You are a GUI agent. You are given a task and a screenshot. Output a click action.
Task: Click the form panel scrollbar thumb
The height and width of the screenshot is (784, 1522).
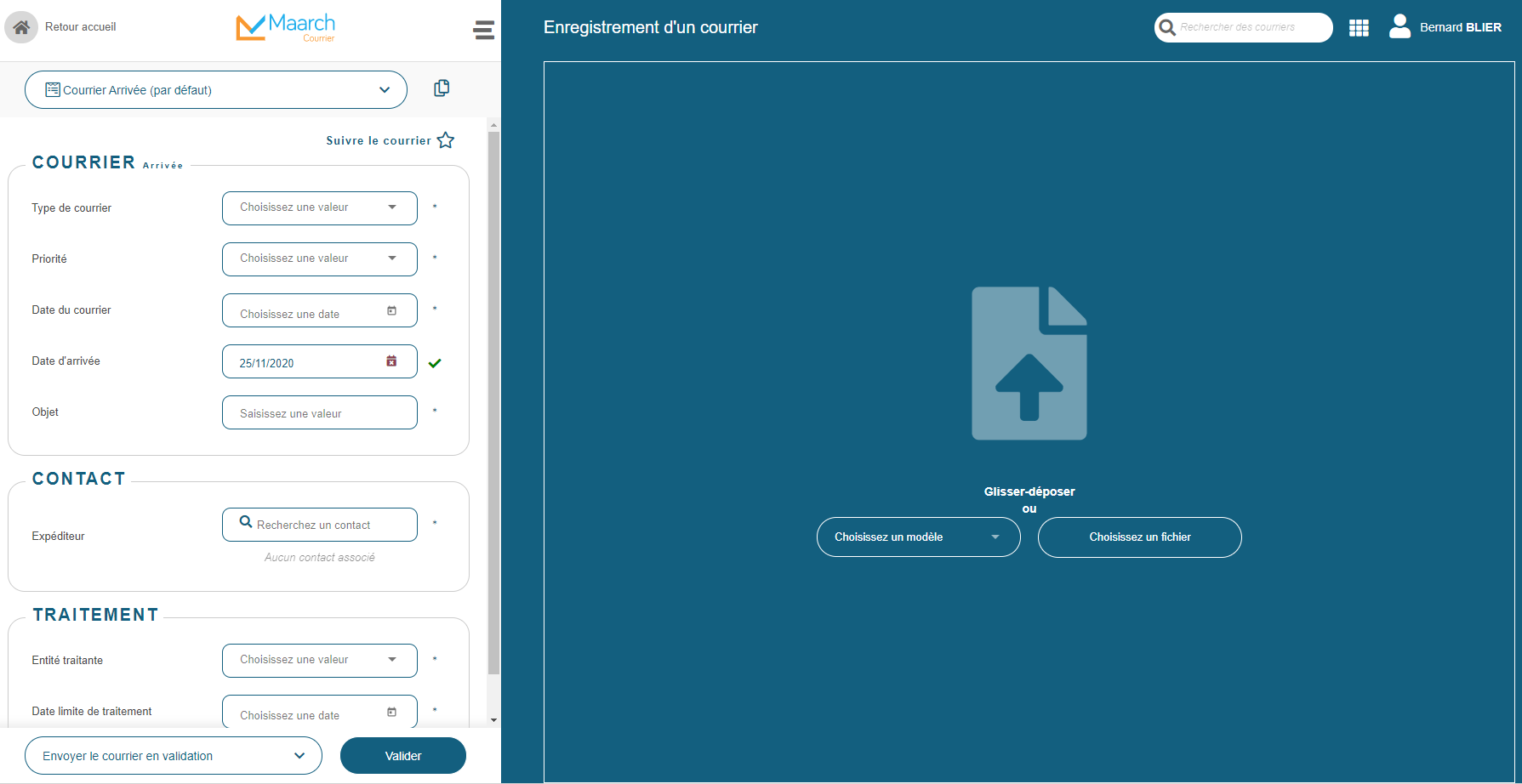click(493, 404)
